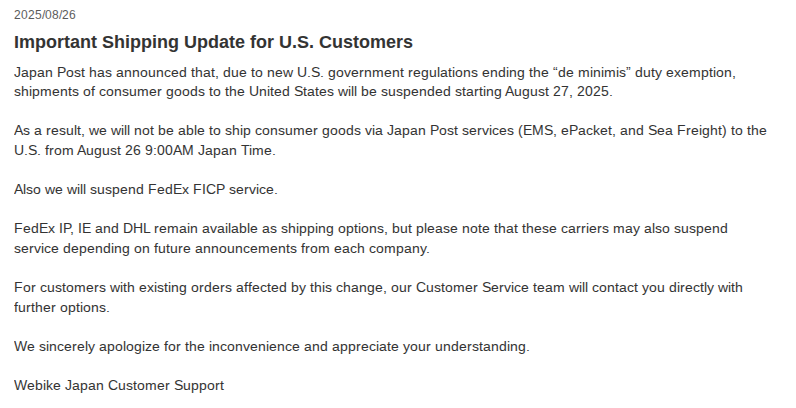Click 'August 26 9:00AM Japan Time'
The image size is (796, 408).
175,151
